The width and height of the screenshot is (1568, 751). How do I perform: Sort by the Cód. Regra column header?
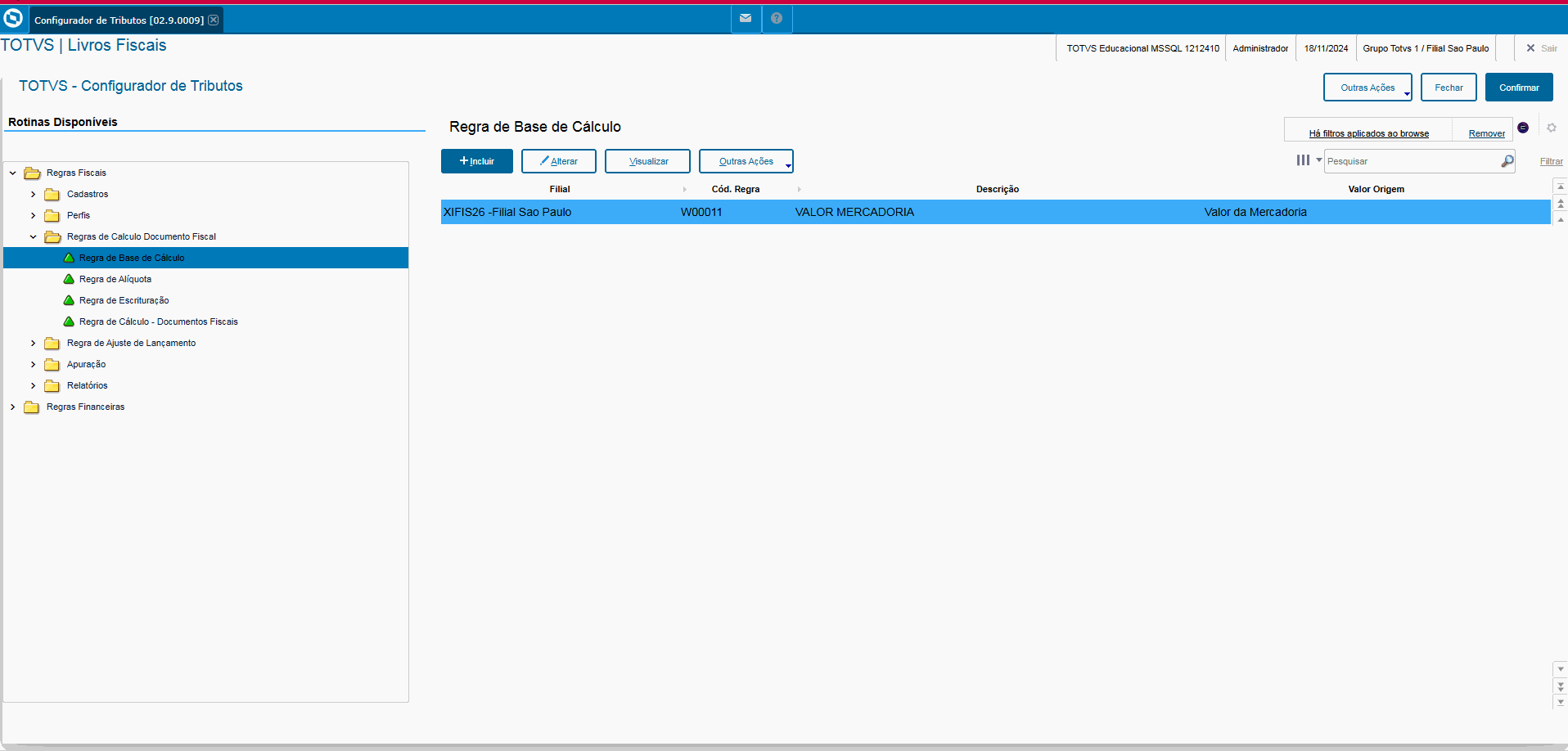(736, 189)
